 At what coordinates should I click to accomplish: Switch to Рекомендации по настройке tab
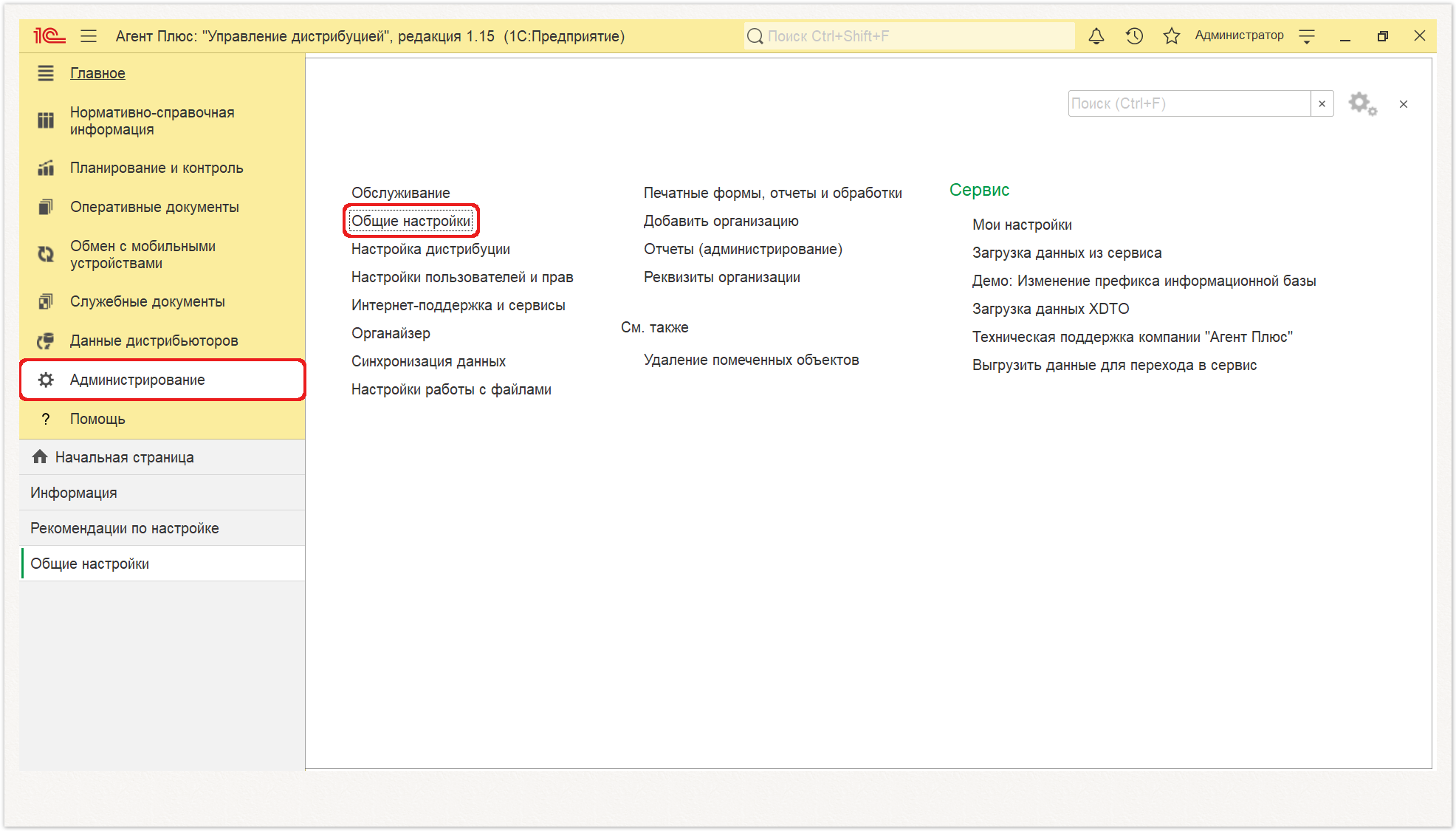coord(162,528)
